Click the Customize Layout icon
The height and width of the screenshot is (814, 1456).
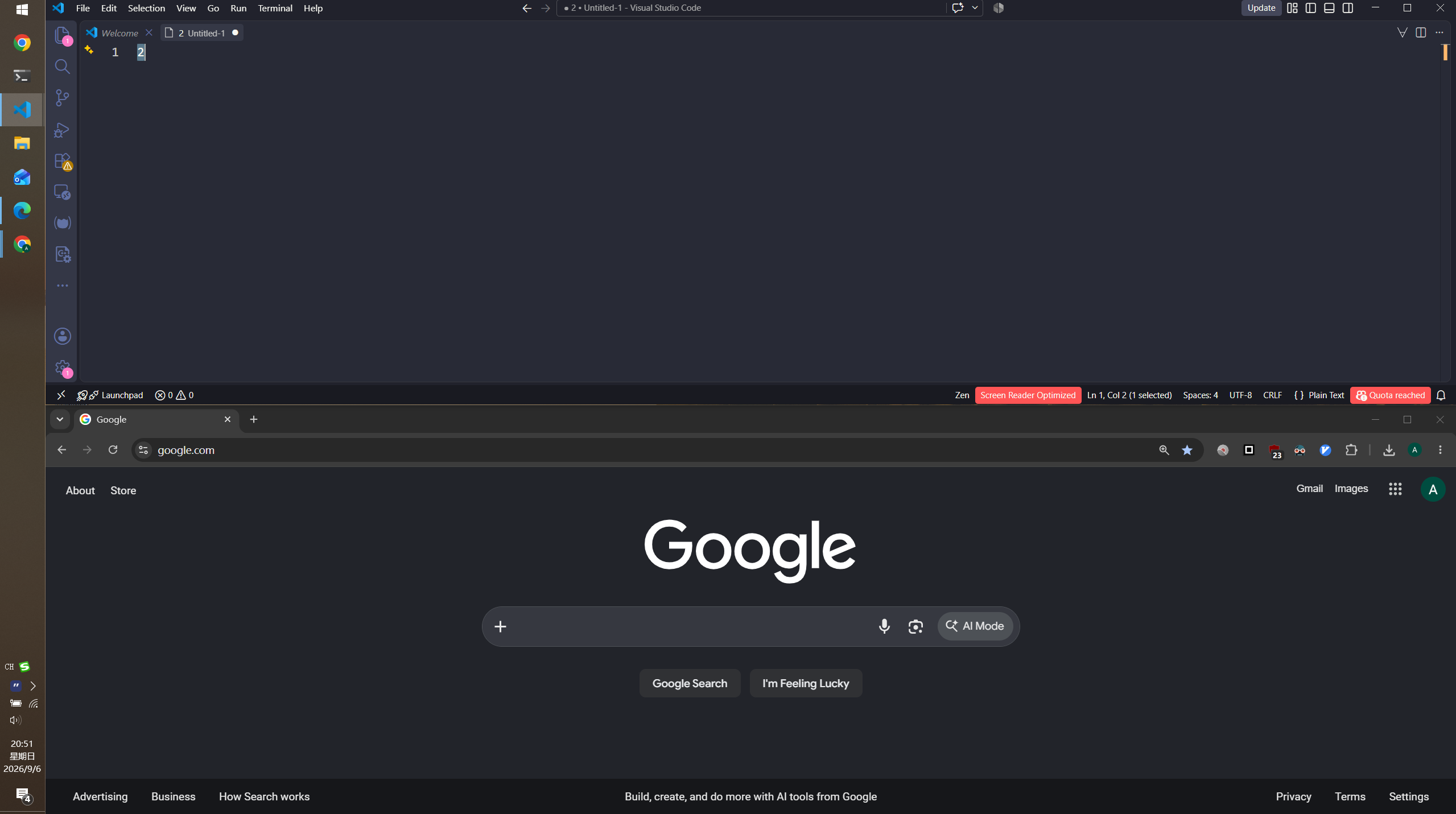(x=1292, y=8)
